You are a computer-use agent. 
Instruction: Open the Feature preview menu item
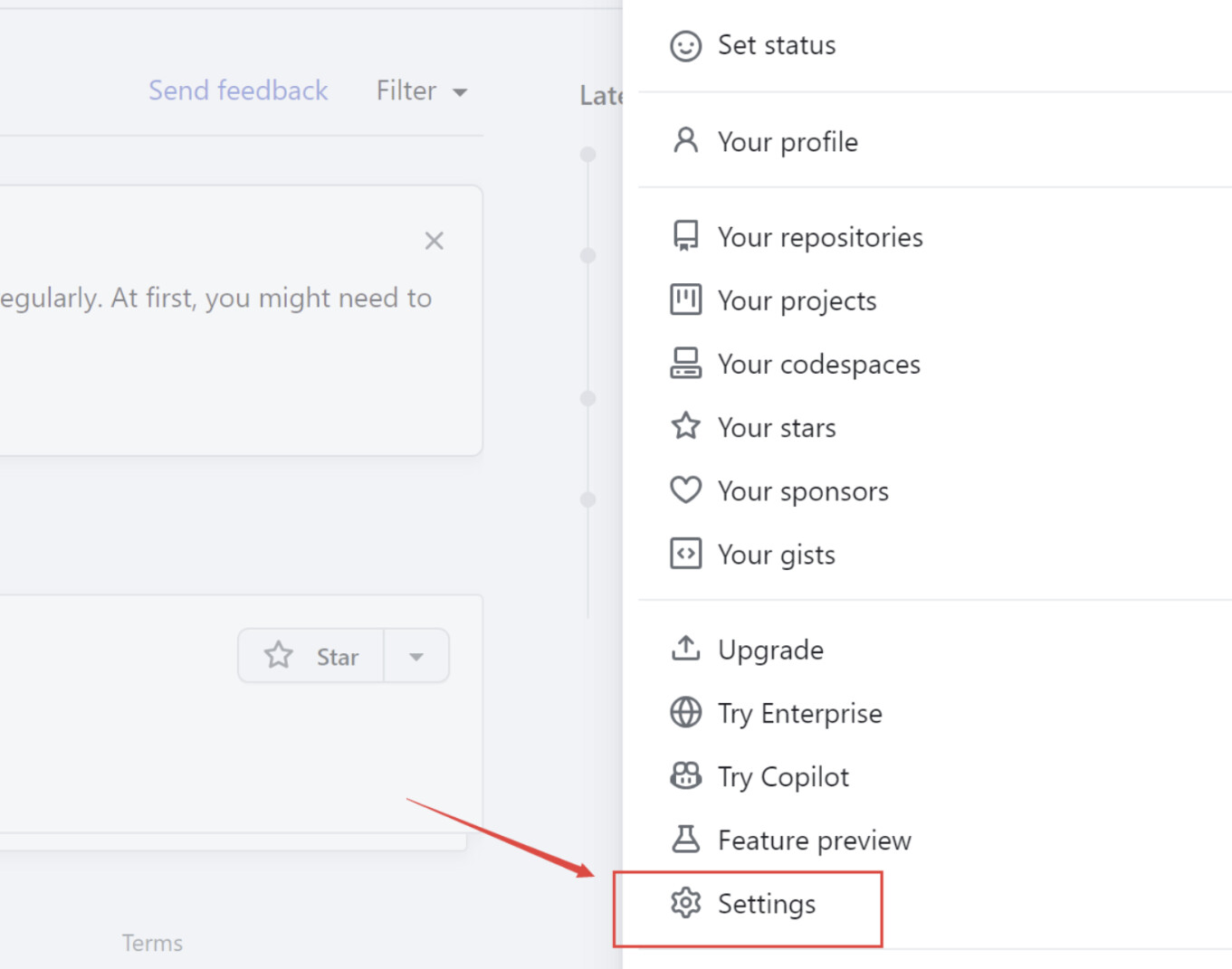pyautogui.click(x=814, y=840)
